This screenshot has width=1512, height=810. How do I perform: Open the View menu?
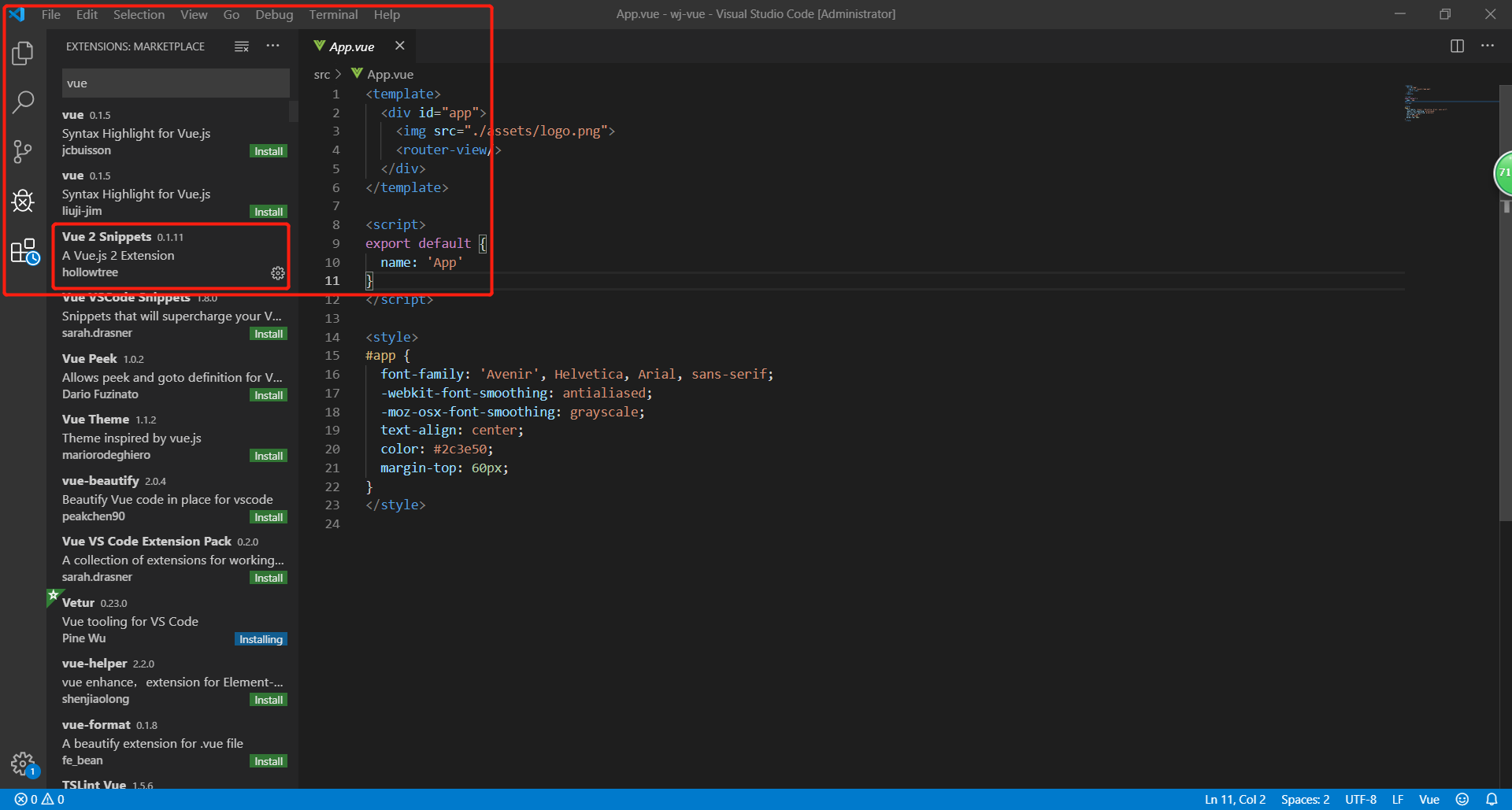pos(194,14)
